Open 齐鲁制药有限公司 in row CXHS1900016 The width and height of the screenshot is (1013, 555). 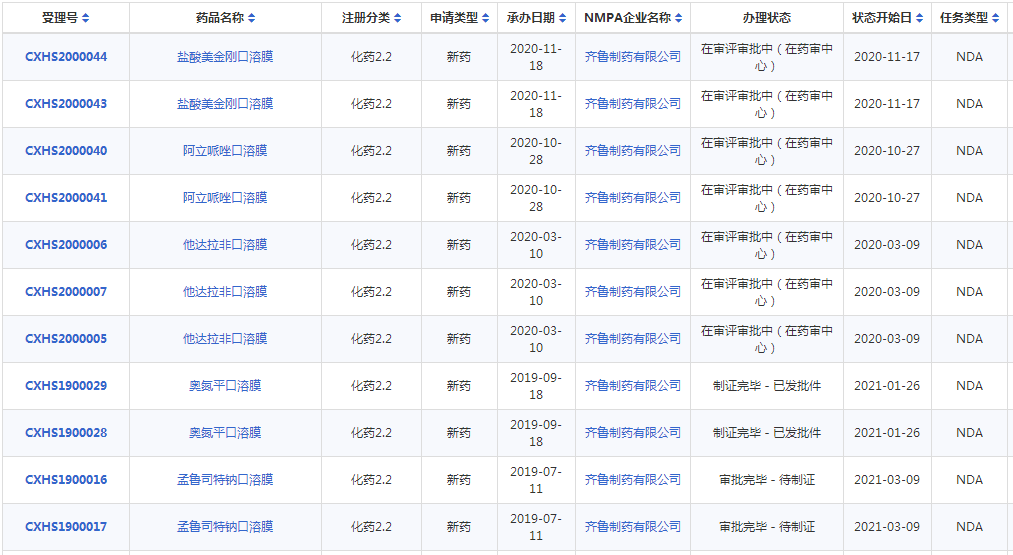pyautogui.click(x=632, y=480)
